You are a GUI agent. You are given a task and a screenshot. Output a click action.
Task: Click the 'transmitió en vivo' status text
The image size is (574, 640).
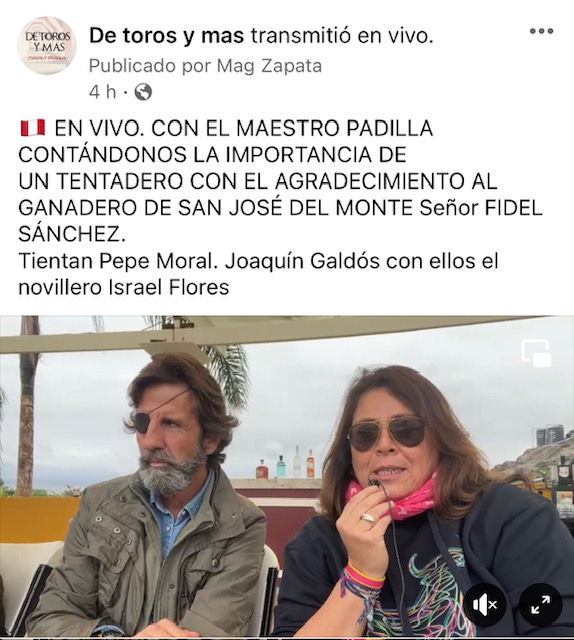pyautogui.click(x=341, y=36)
